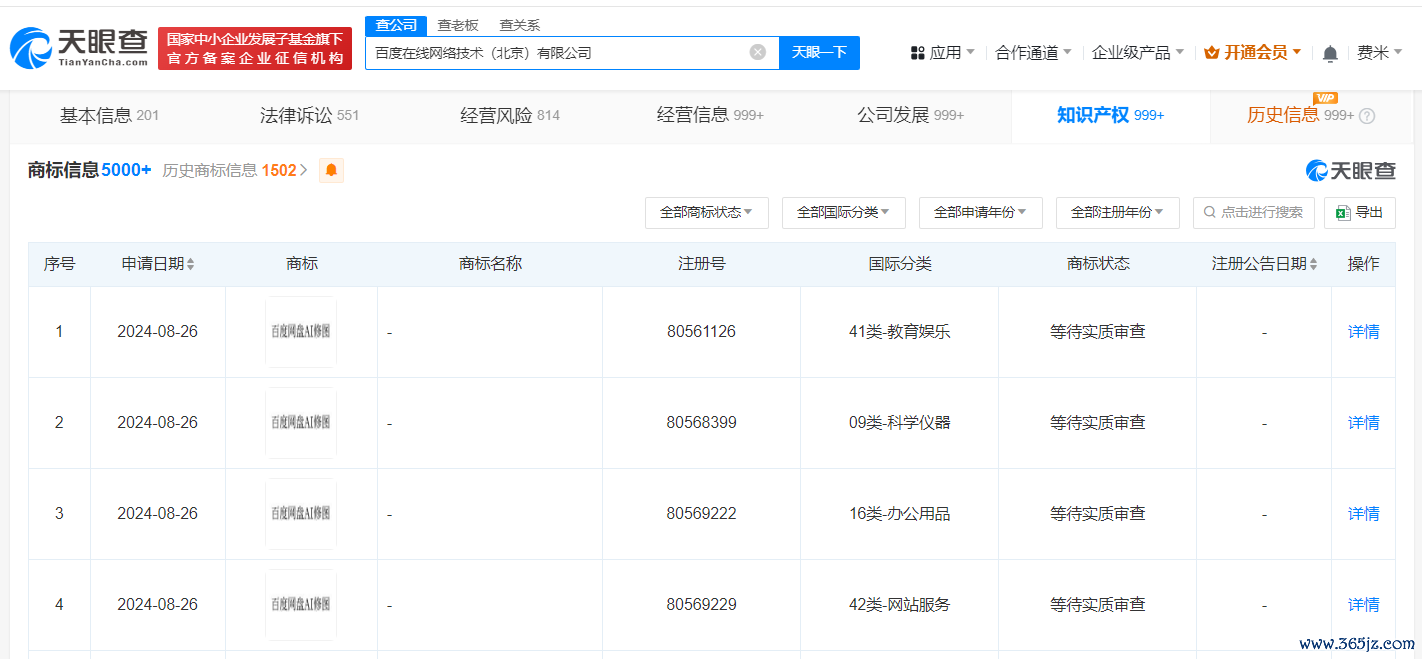Open the 开通会员 dropdown
Image resolution: width=1422 pixels, height=659 pixels.
(x=1253, y=53)
